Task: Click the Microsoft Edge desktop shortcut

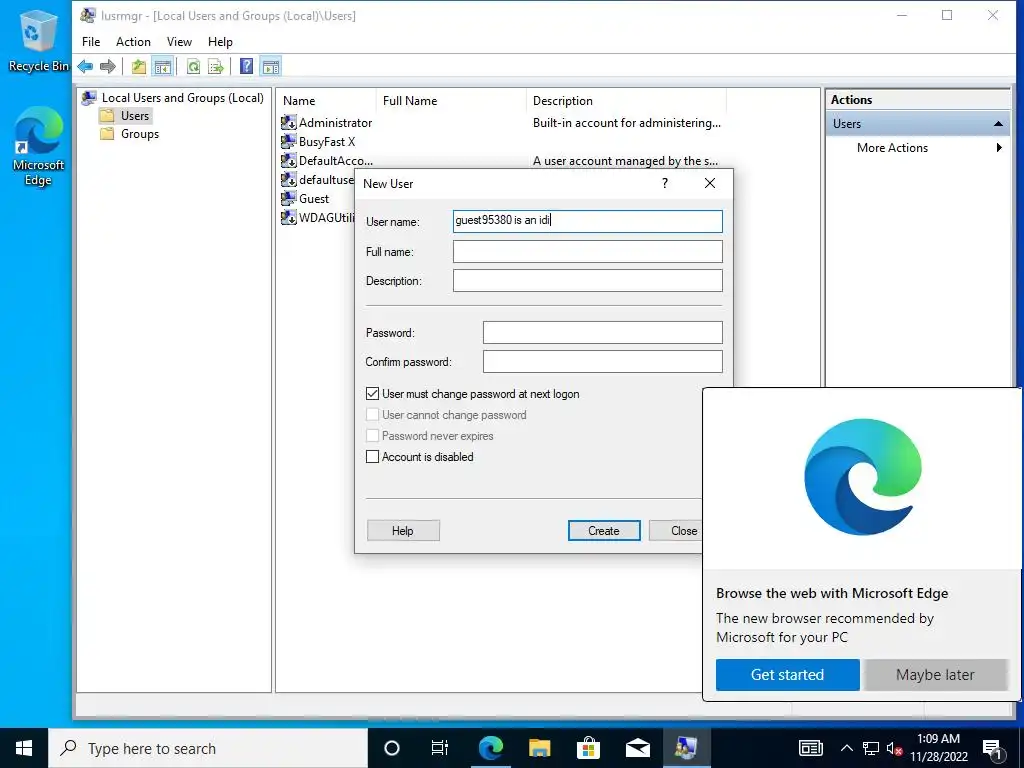Action: click(x=38, y=146)
